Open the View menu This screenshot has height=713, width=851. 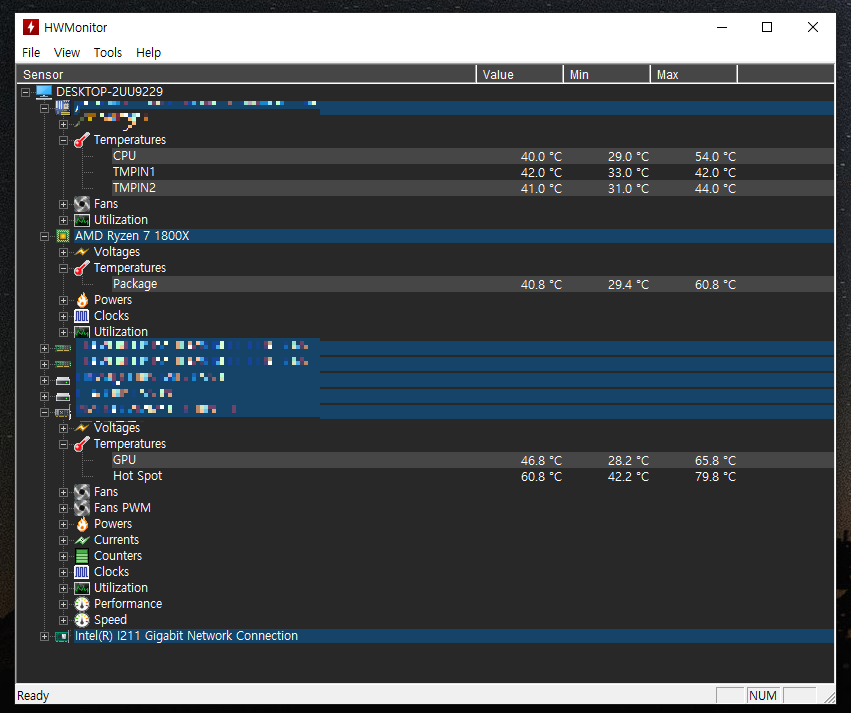point(67,53)
